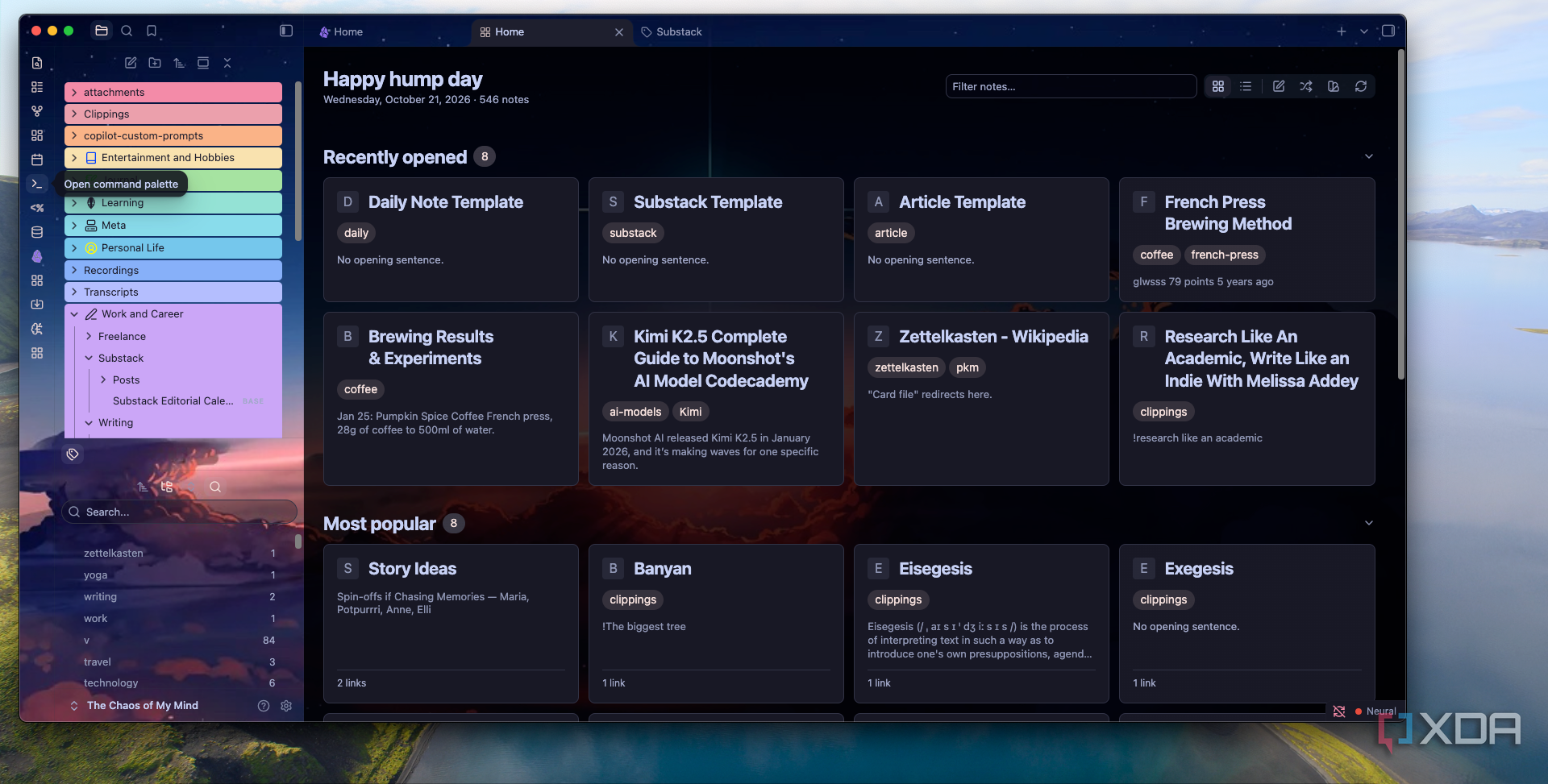Create new folder in file explorer
Image resolution: width=1548 pixels, height=784 pixels.
155,63
